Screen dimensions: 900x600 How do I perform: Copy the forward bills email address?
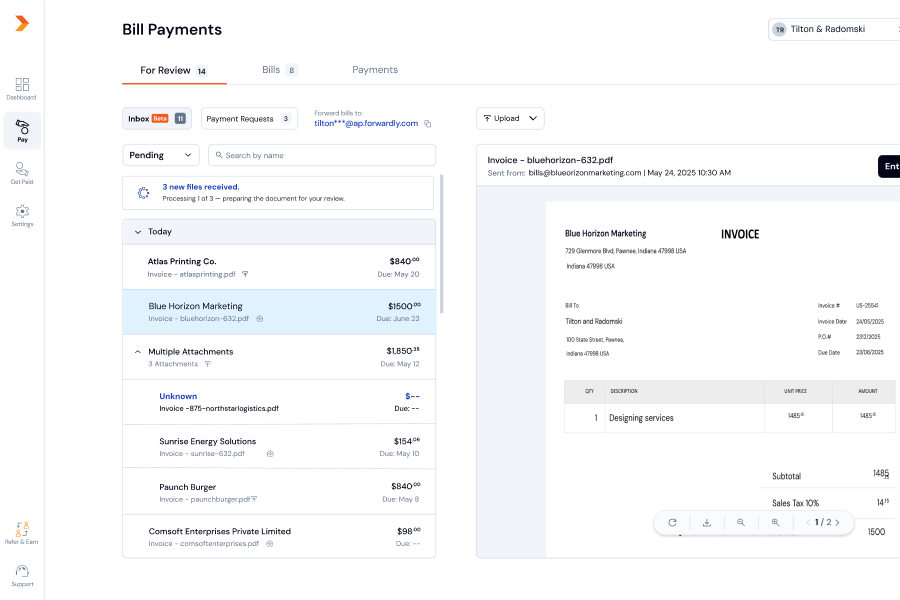(427, 124)
